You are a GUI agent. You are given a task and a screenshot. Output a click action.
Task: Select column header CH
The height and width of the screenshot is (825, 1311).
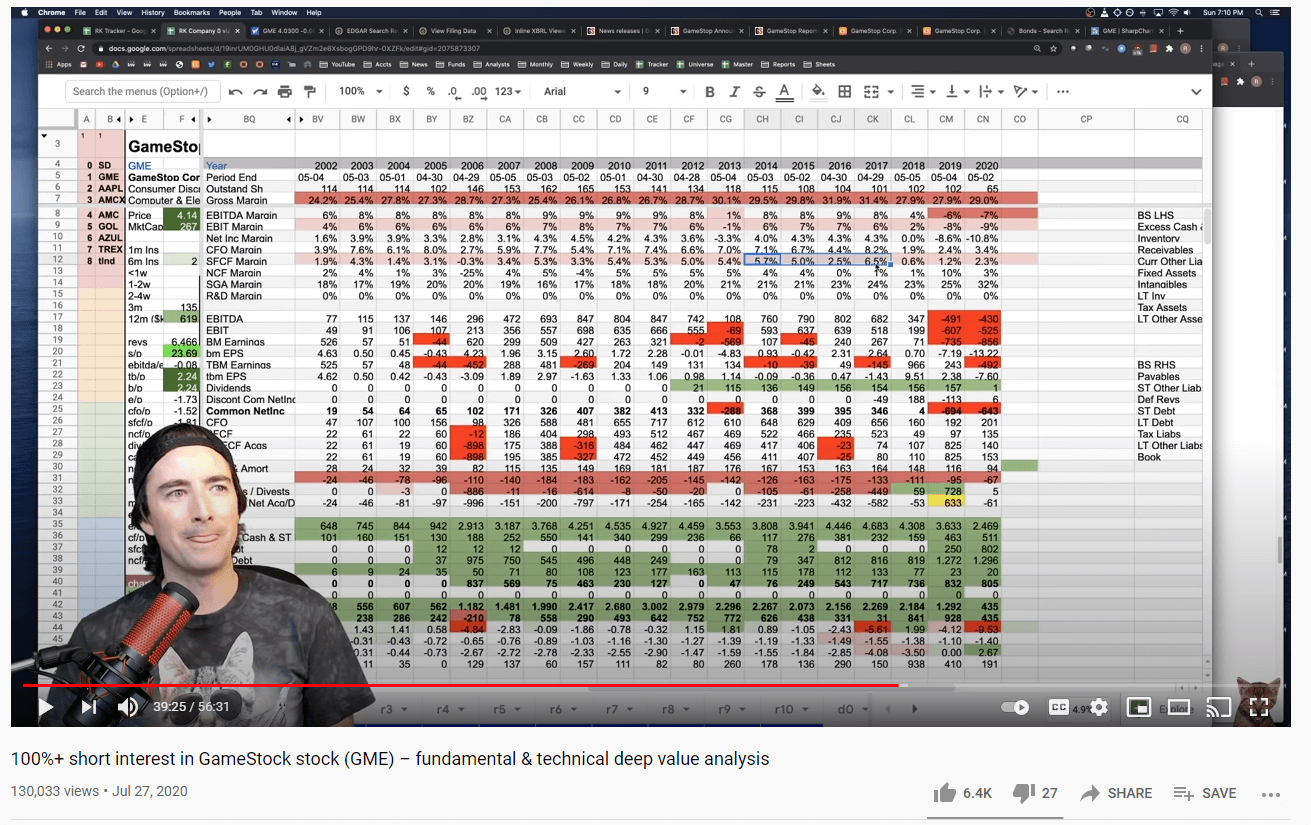tap(762, 119)
